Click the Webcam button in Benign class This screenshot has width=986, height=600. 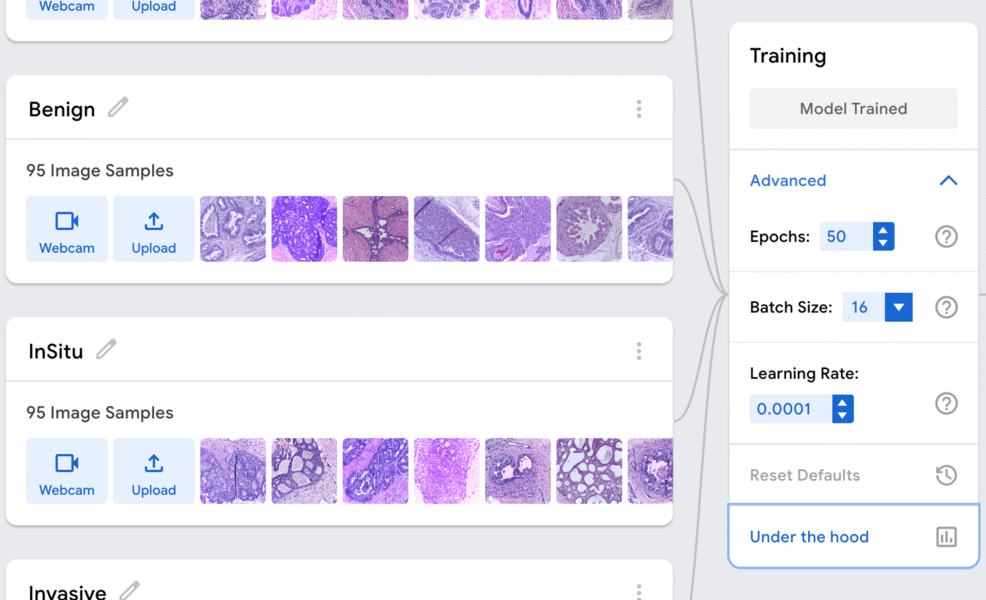click(x=67, y=229)
